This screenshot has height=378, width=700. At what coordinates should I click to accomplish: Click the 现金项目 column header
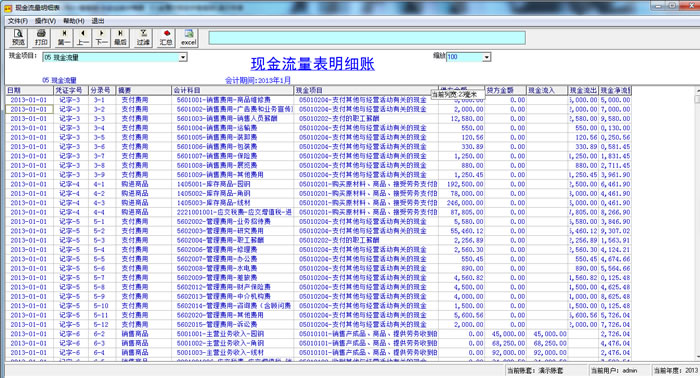(366, 90)
